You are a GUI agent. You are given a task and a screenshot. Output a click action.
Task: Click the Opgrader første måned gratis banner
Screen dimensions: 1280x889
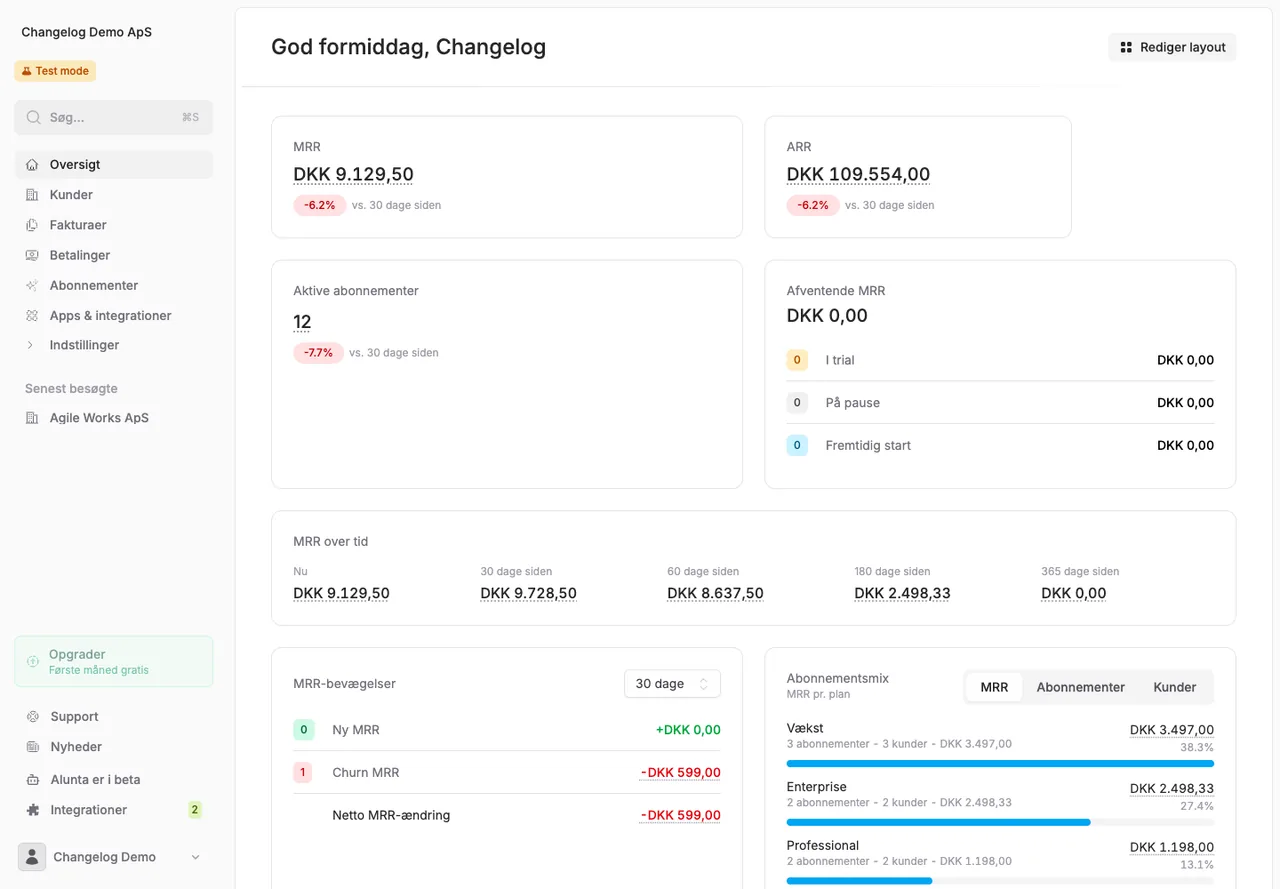coord(114,661)
